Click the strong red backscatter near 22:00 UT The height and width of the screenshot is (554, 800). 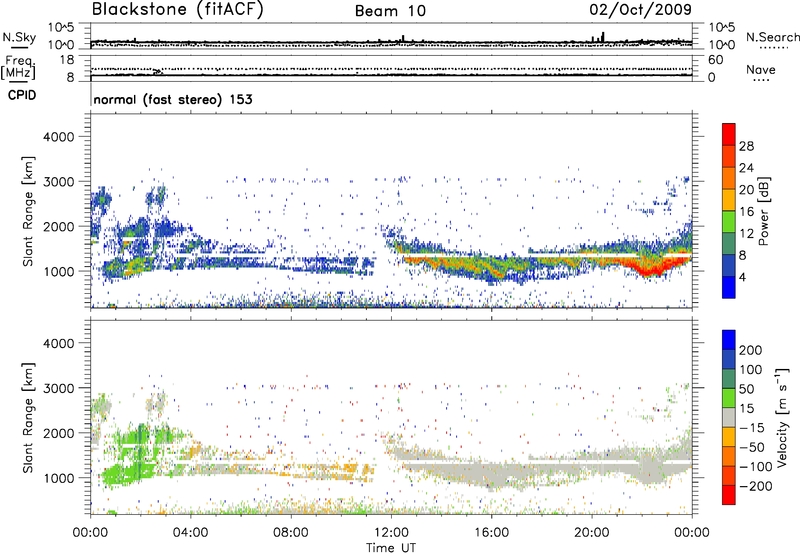coord(649,266)
